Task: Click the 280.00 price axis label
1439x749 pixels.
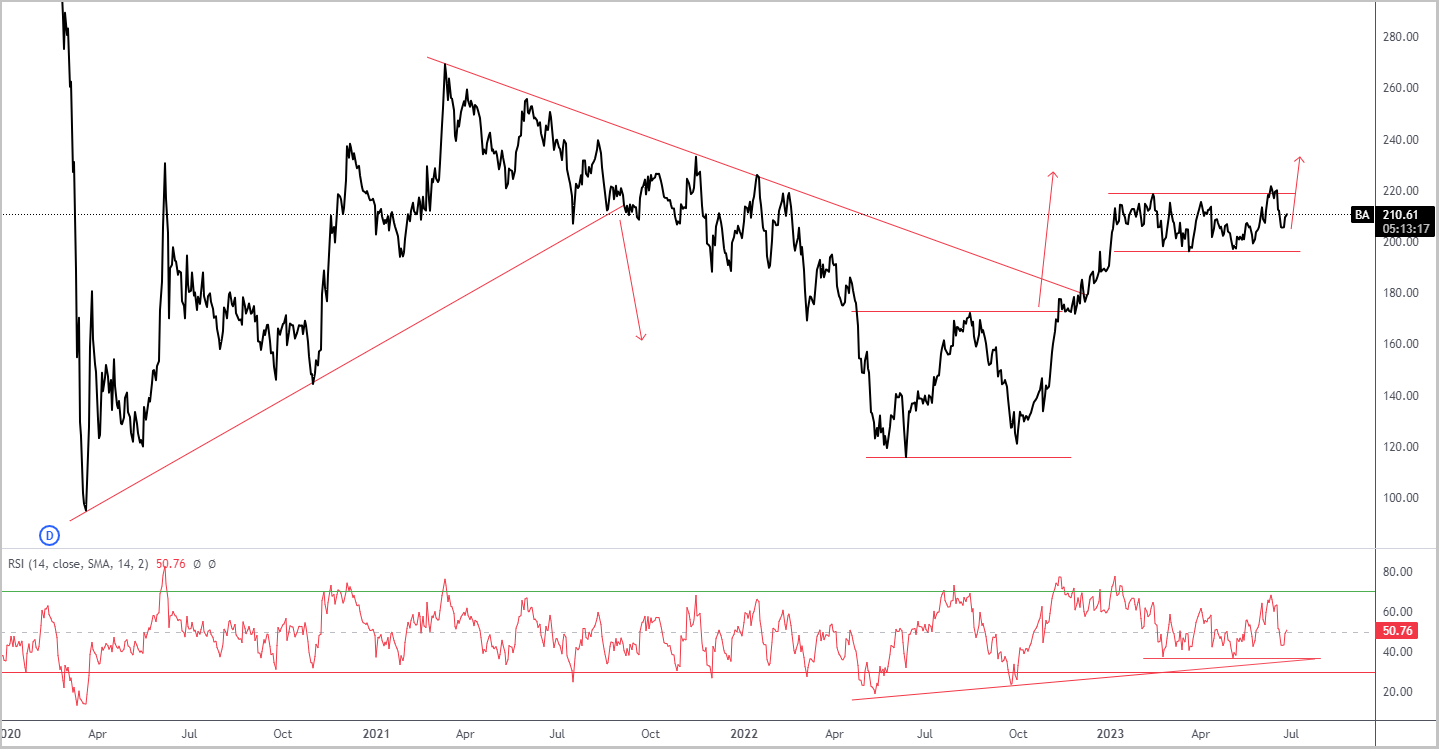Action: pyautogui.click(x=1399, y=37)
